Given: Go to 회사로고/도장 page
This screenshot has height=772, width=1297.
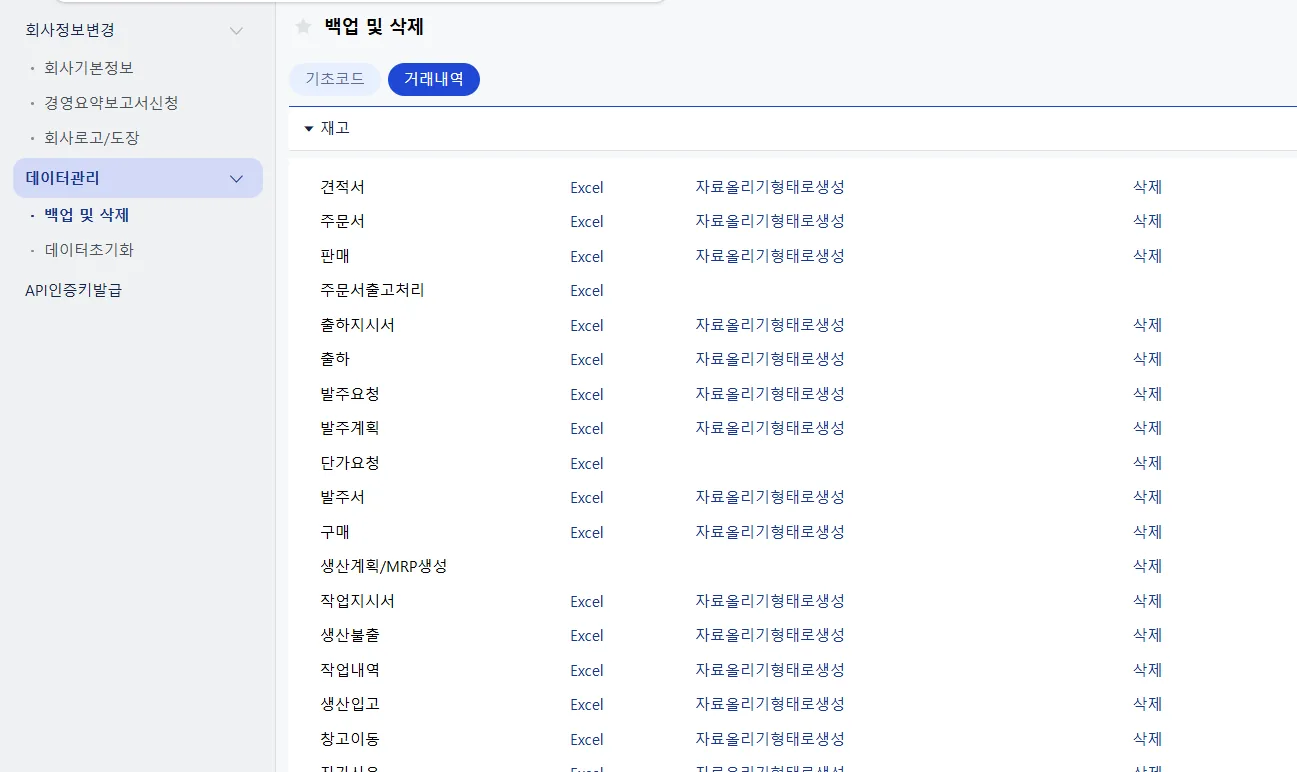Looking at the screenshot, I should tap(92, 138).
